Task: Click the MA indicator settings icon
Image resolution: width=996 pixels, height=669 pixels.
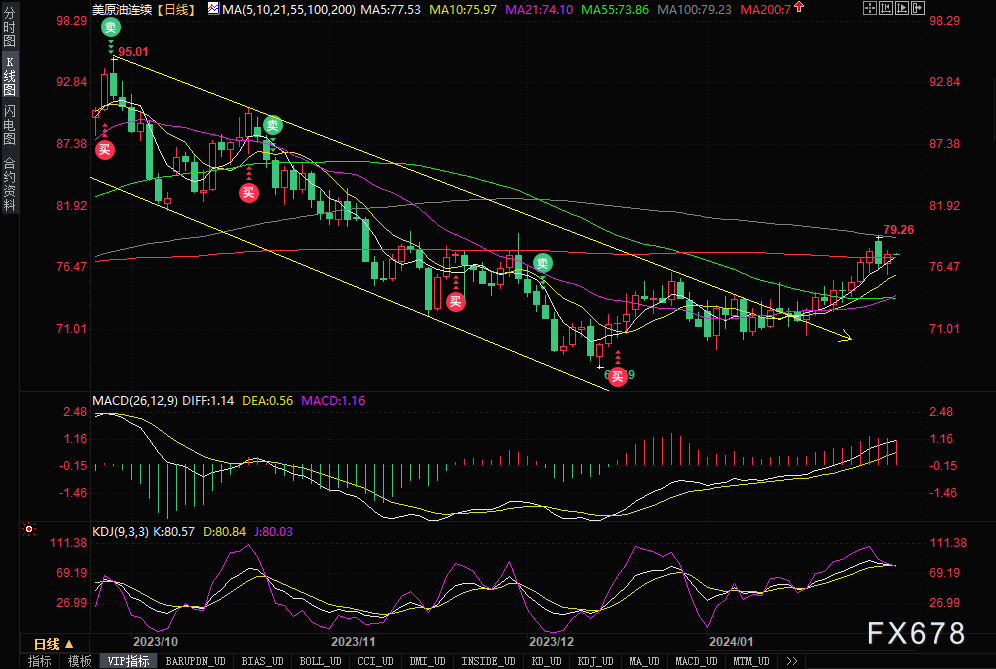Action: coord(213,9)
